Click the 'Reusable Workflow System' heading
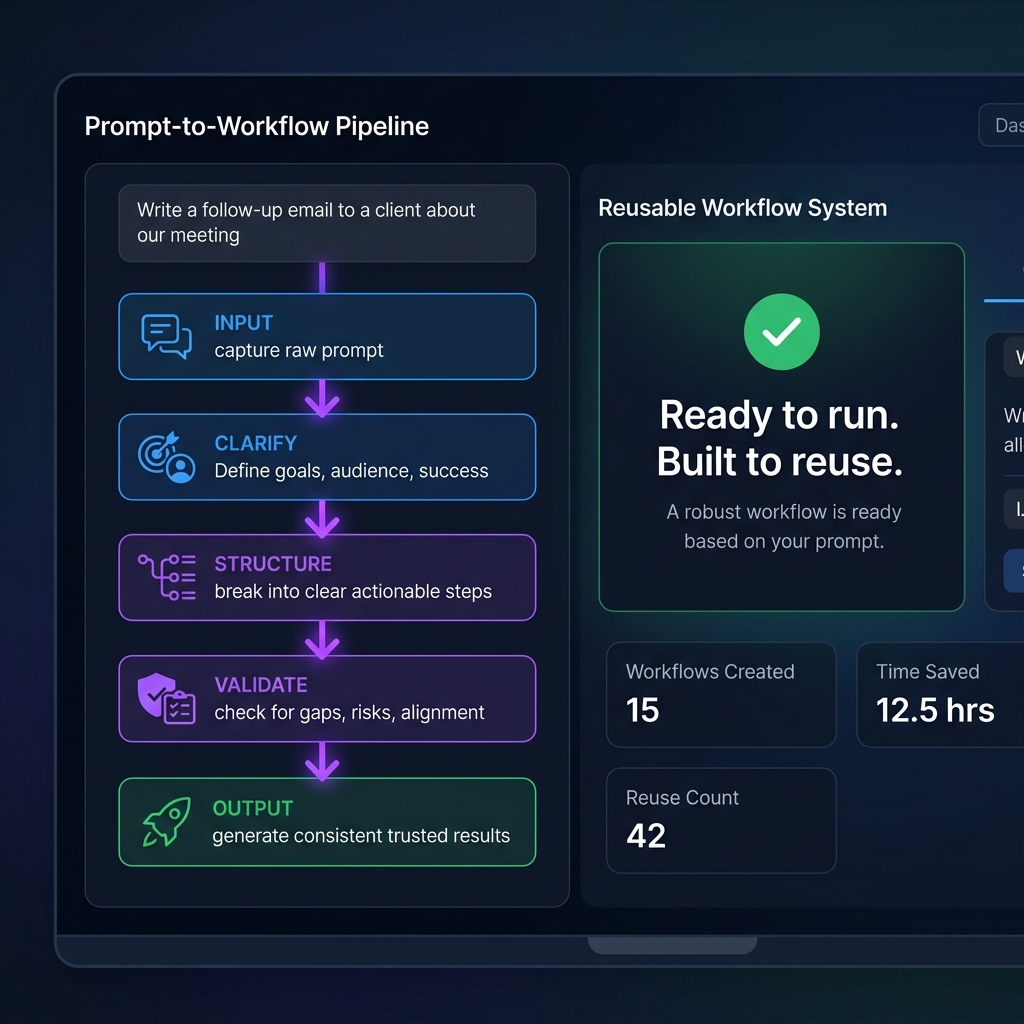1024x1024 pixels. (743, 208)
